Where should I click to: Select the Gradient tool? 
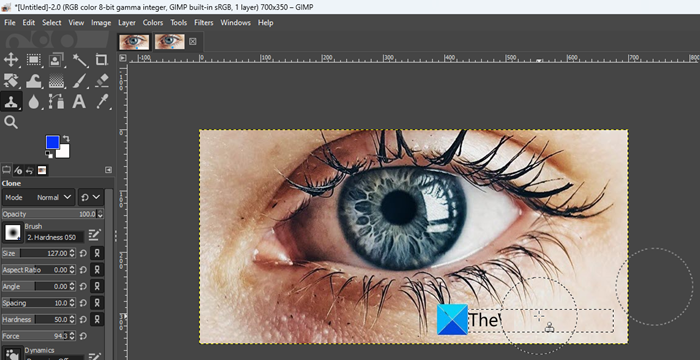[56, 81]
